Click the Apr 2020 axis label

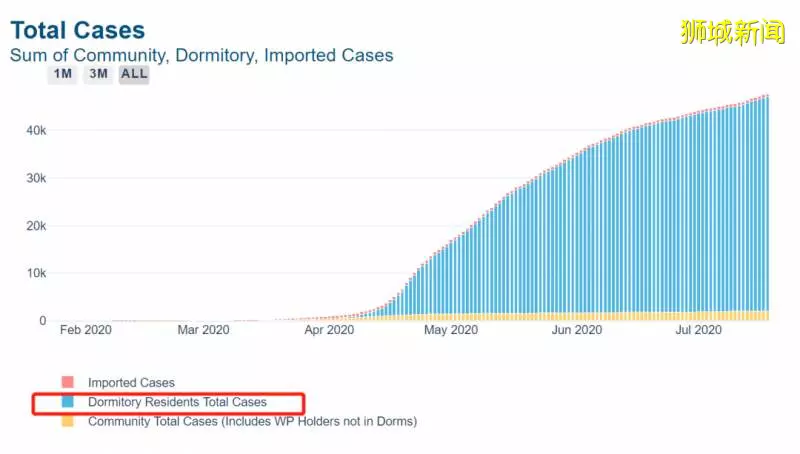(x=329, y=330)
